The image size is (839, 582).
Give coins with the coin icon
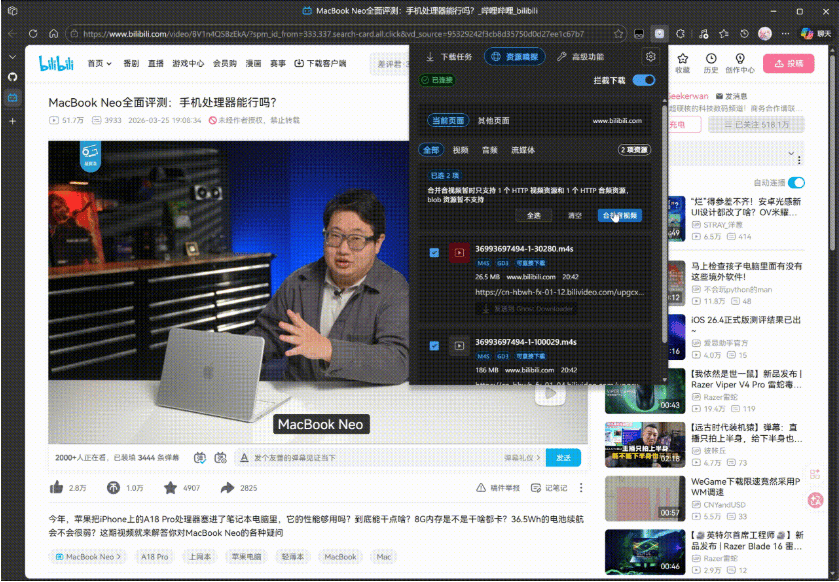(113, 487)
